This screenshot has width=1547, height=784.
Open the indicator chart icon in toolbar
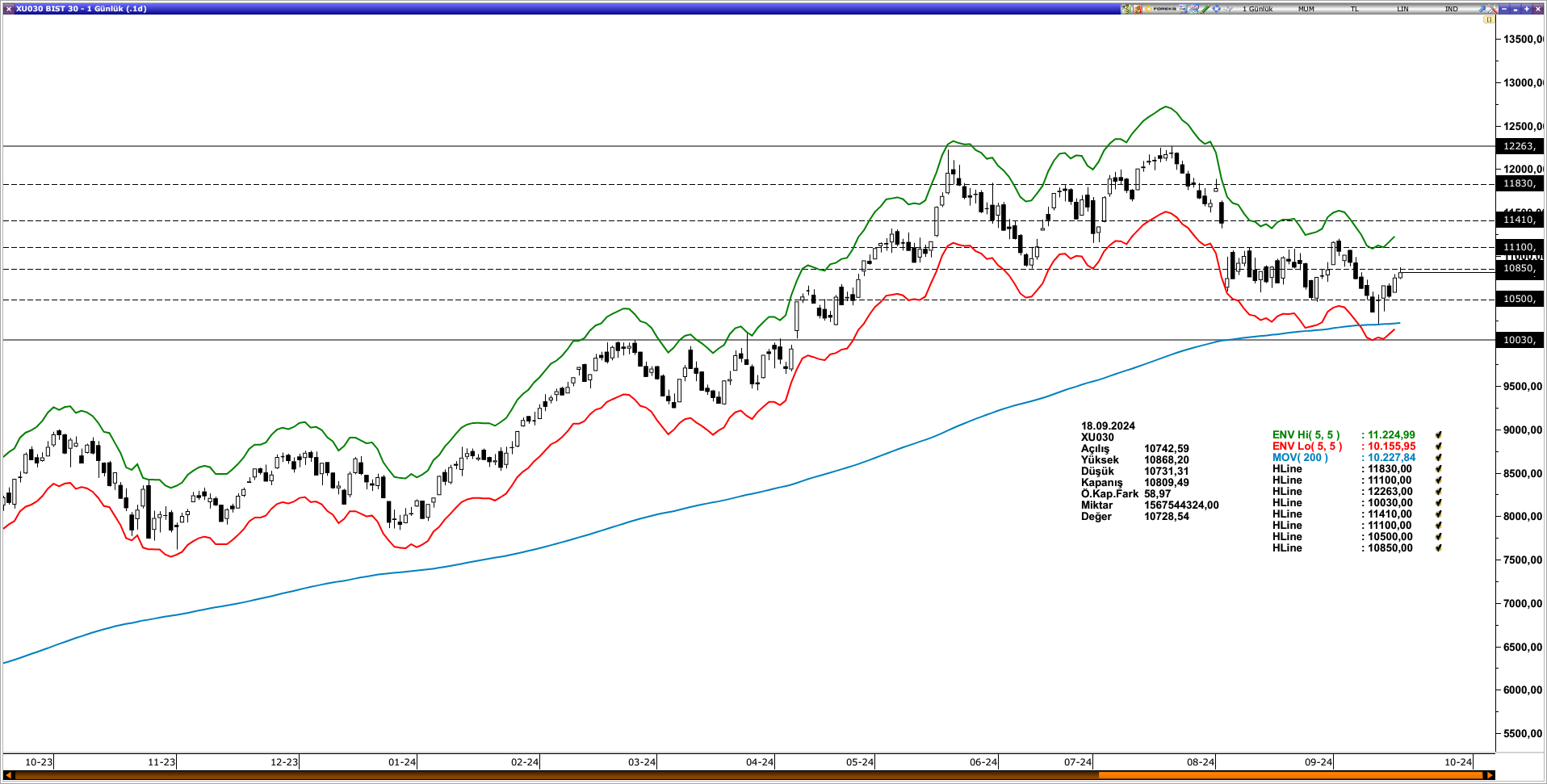[x=1194, y=9]
